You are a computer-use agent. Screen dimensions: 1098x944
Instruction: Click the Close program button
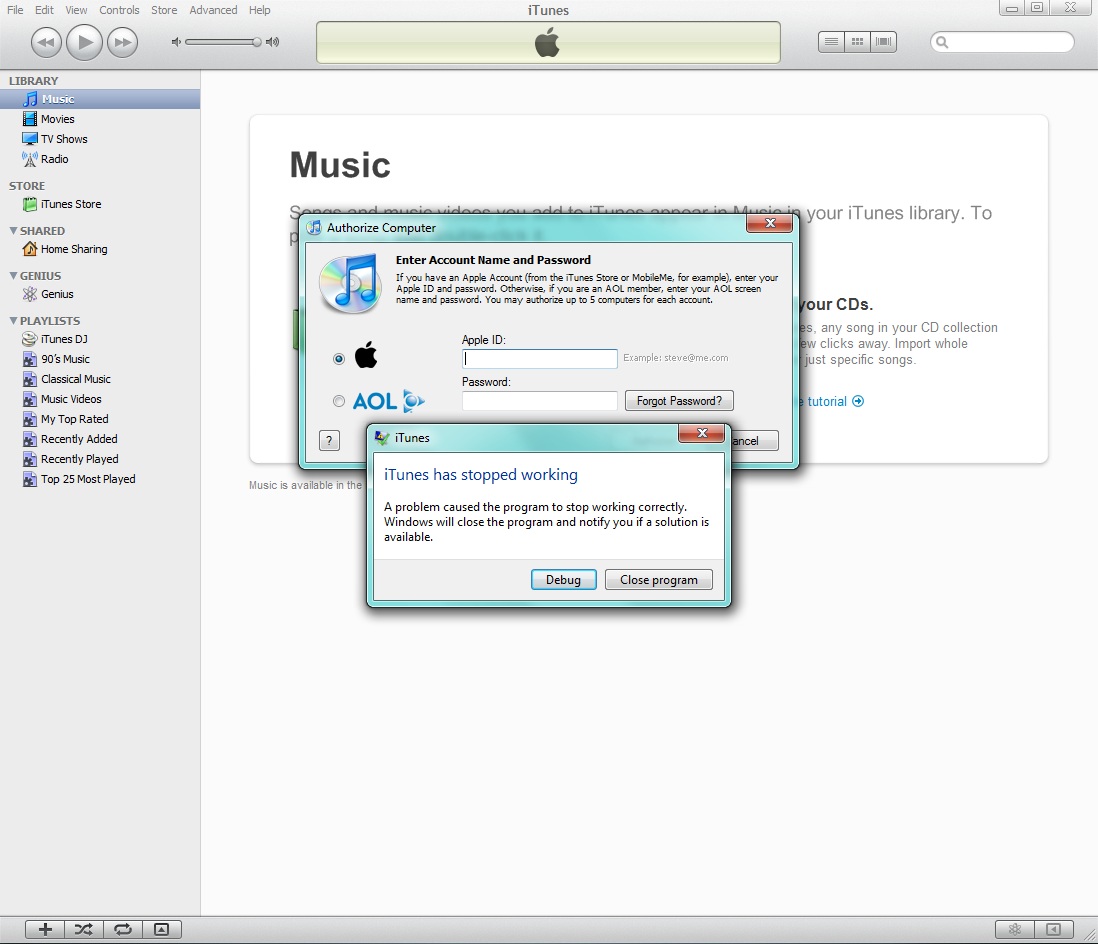(658, 580)
